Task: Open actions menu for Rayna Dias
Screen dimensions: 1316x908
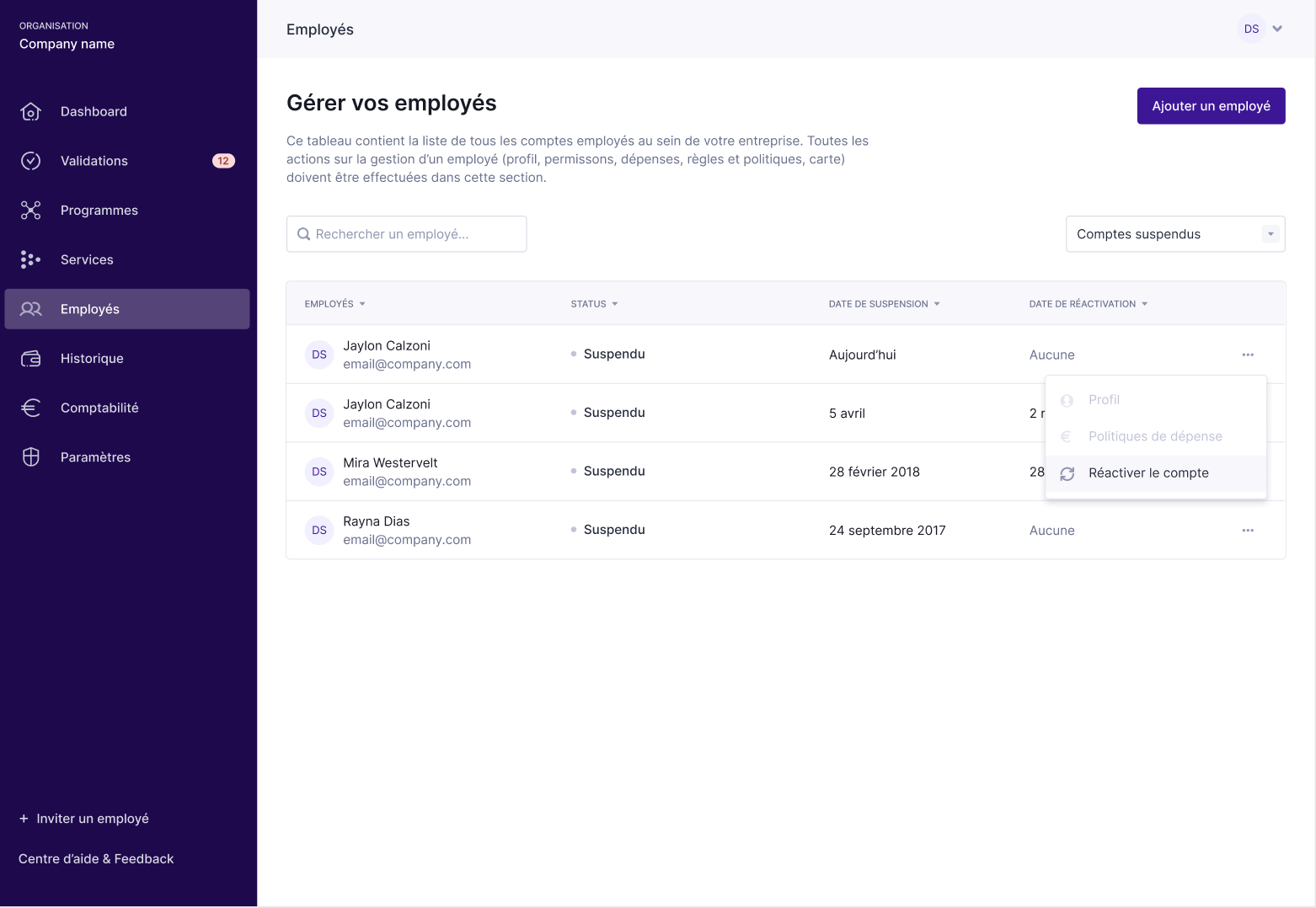Action: point(1248,531)
